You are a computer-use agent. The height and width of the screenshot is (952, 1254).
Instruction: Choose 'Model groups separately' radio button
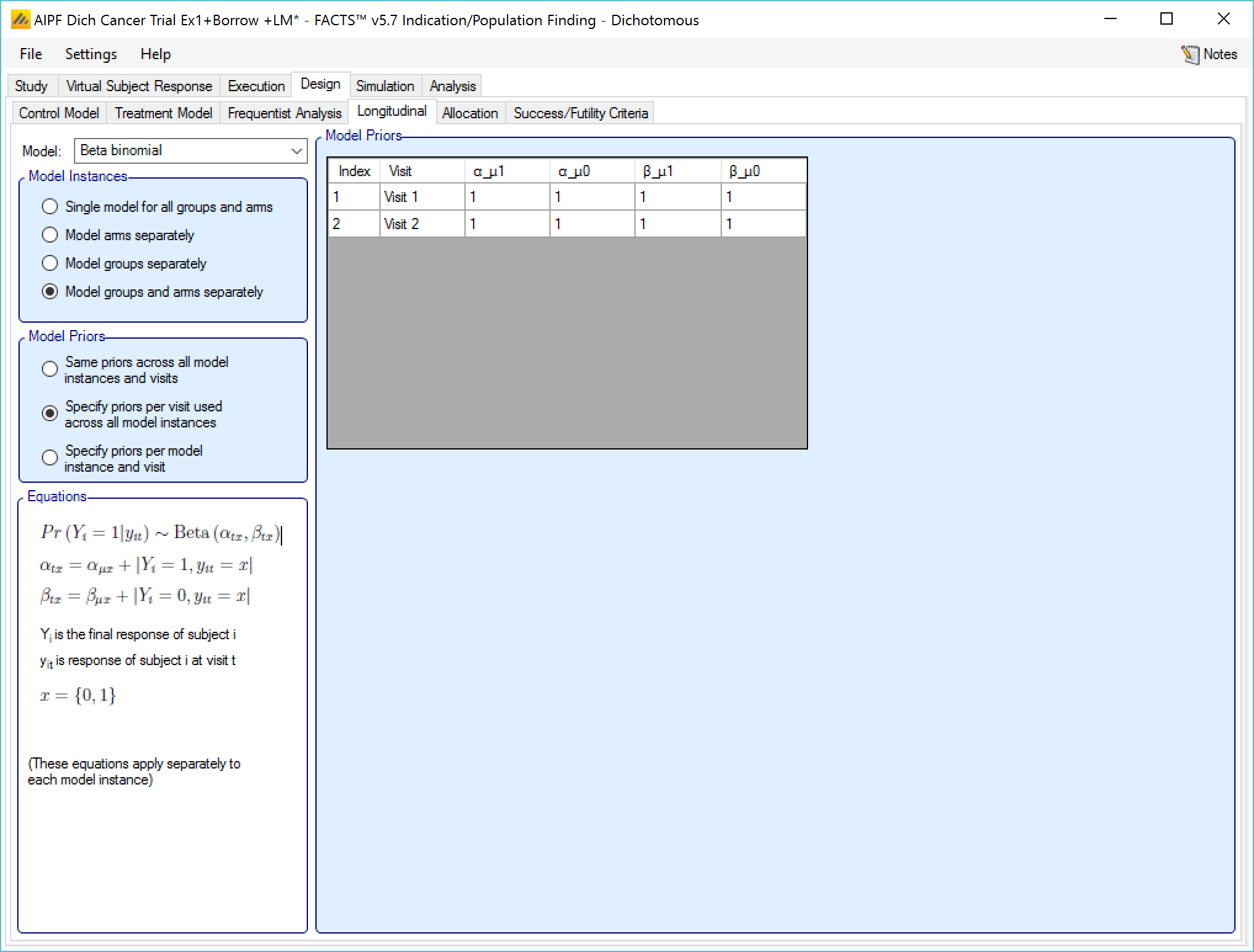click(x=50, y=264)
